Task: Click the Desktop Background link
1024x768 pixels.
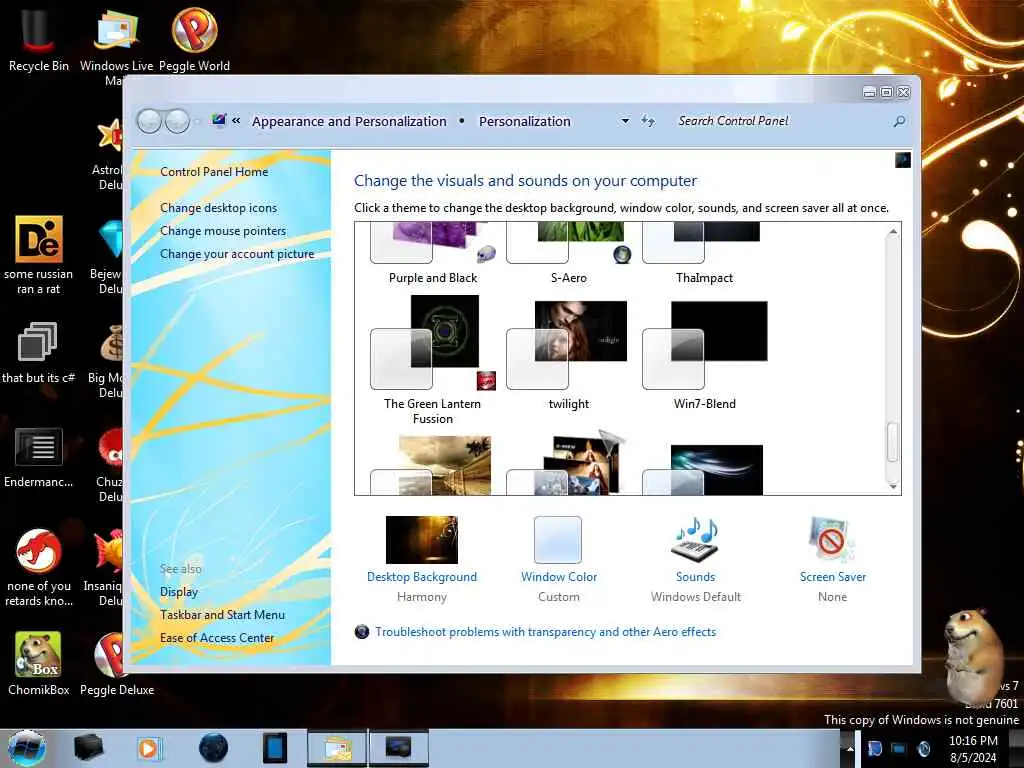Action: click(x=422, y=577)
